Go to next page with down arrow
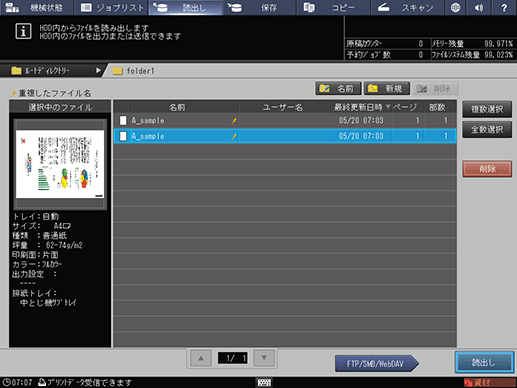This screenshot has width=517, height=388. 264,358
